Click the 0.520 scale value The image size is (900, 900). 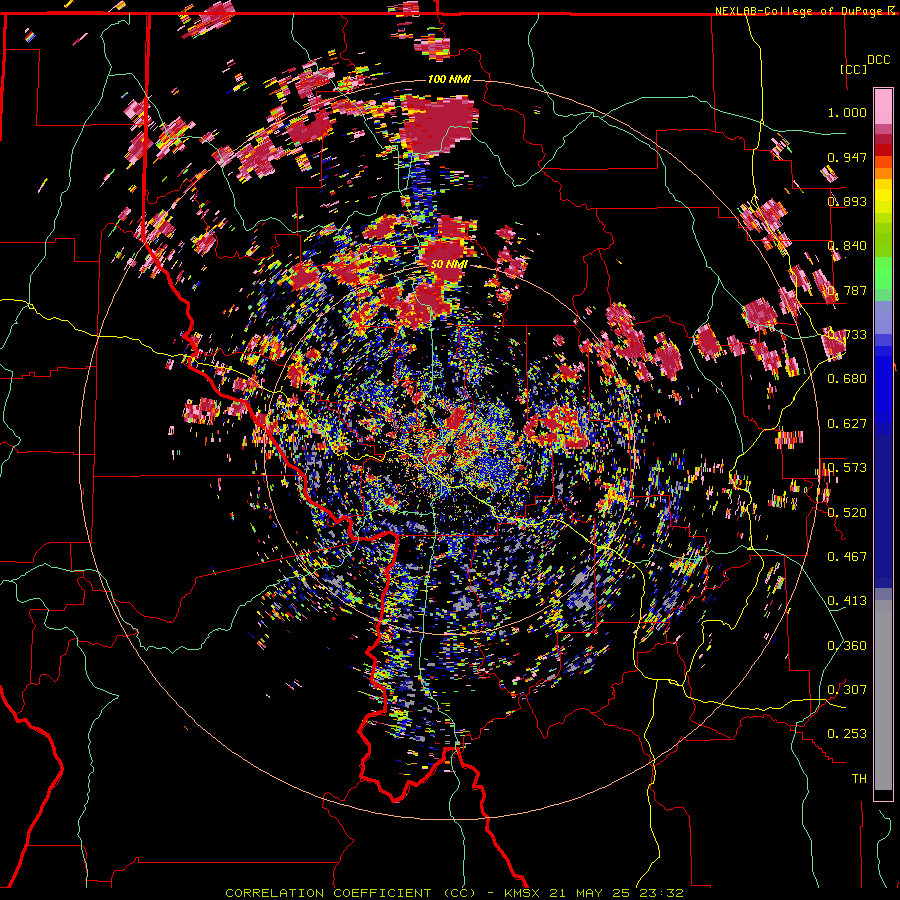pyautogui.click(x=847, y=513)
